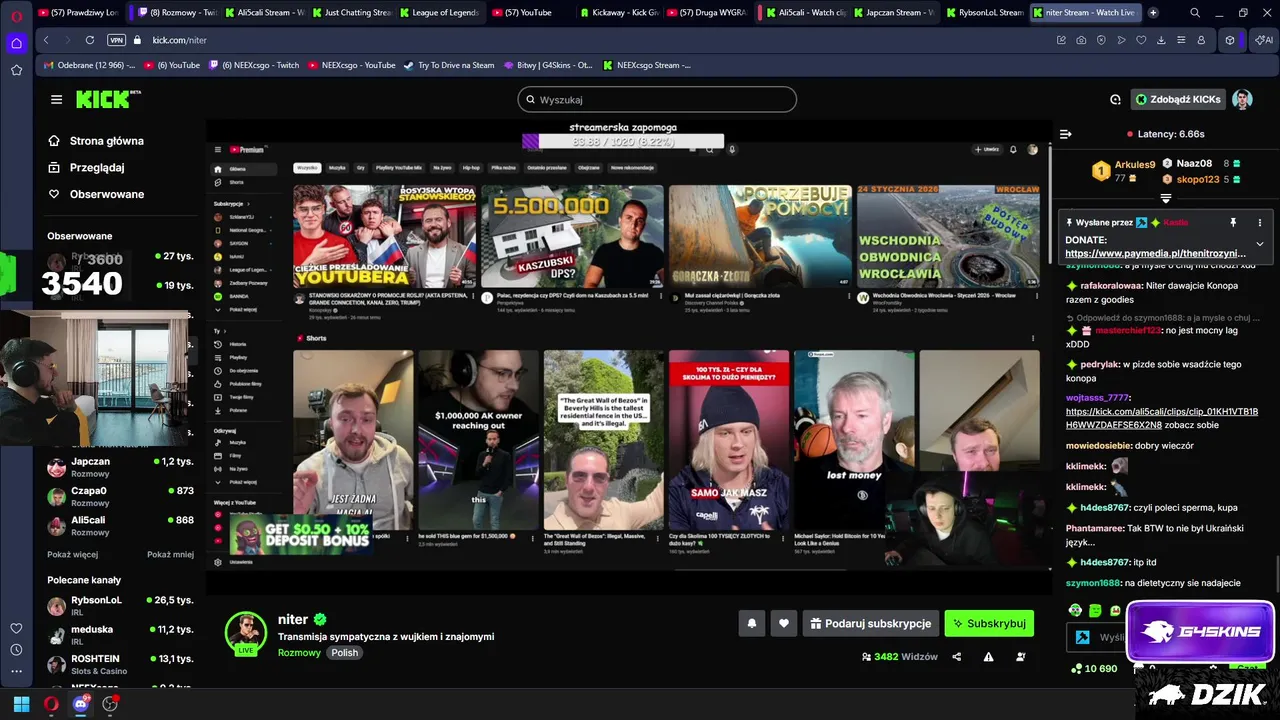Image resolution: width=1280 pixels, height=720 pixels.
Task: Open Opera sidebar home icon
Action: point(16,43)
